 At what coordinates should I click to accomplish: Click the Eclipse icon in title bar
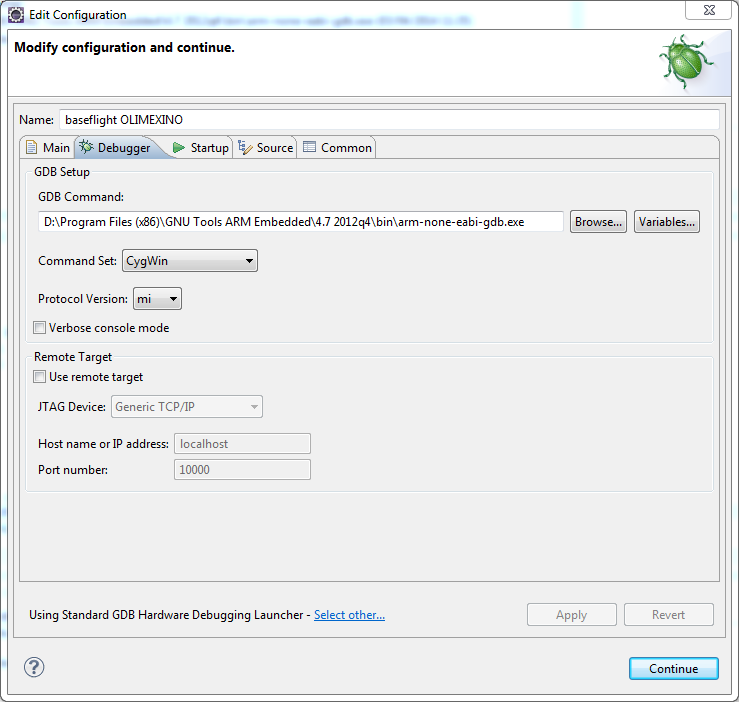[16, 15]
